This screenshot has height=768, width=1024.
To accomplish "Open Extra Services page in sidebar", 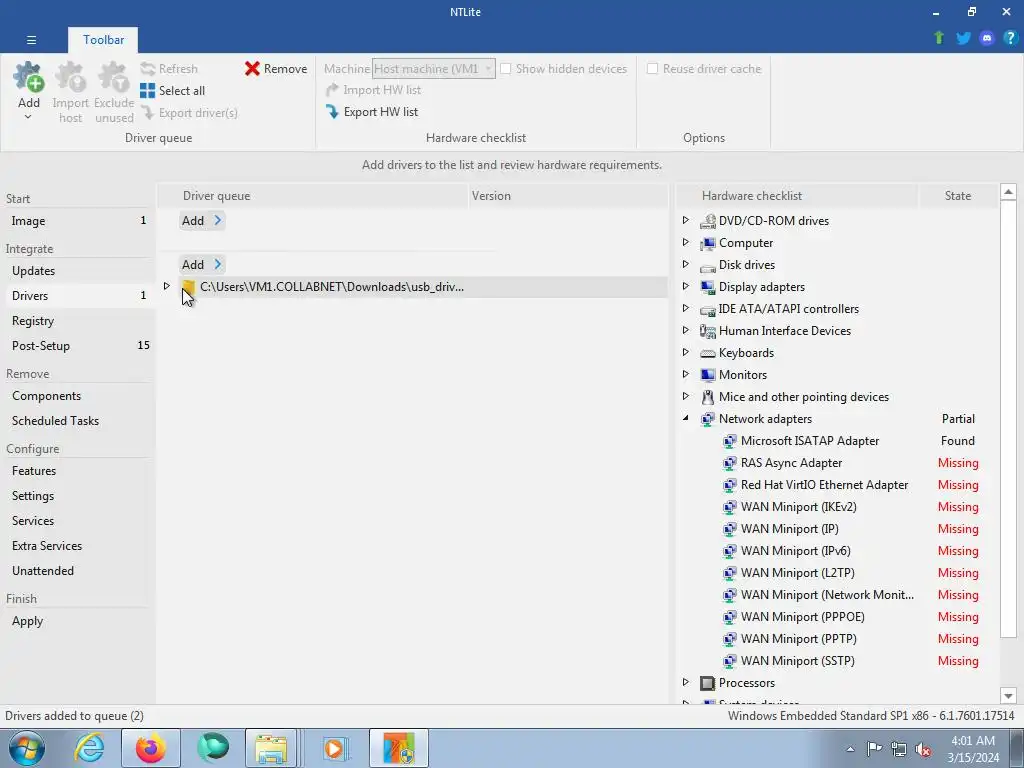I will [x=78, y=547].
